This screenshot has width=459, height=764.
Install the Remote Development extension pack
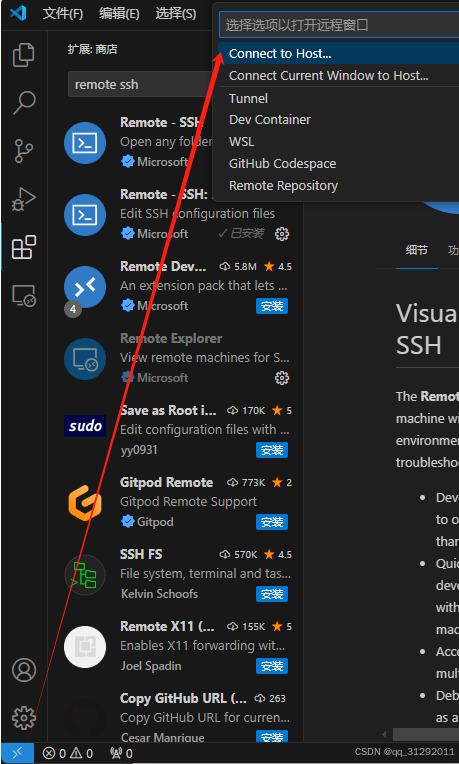[x=272, y=306]
